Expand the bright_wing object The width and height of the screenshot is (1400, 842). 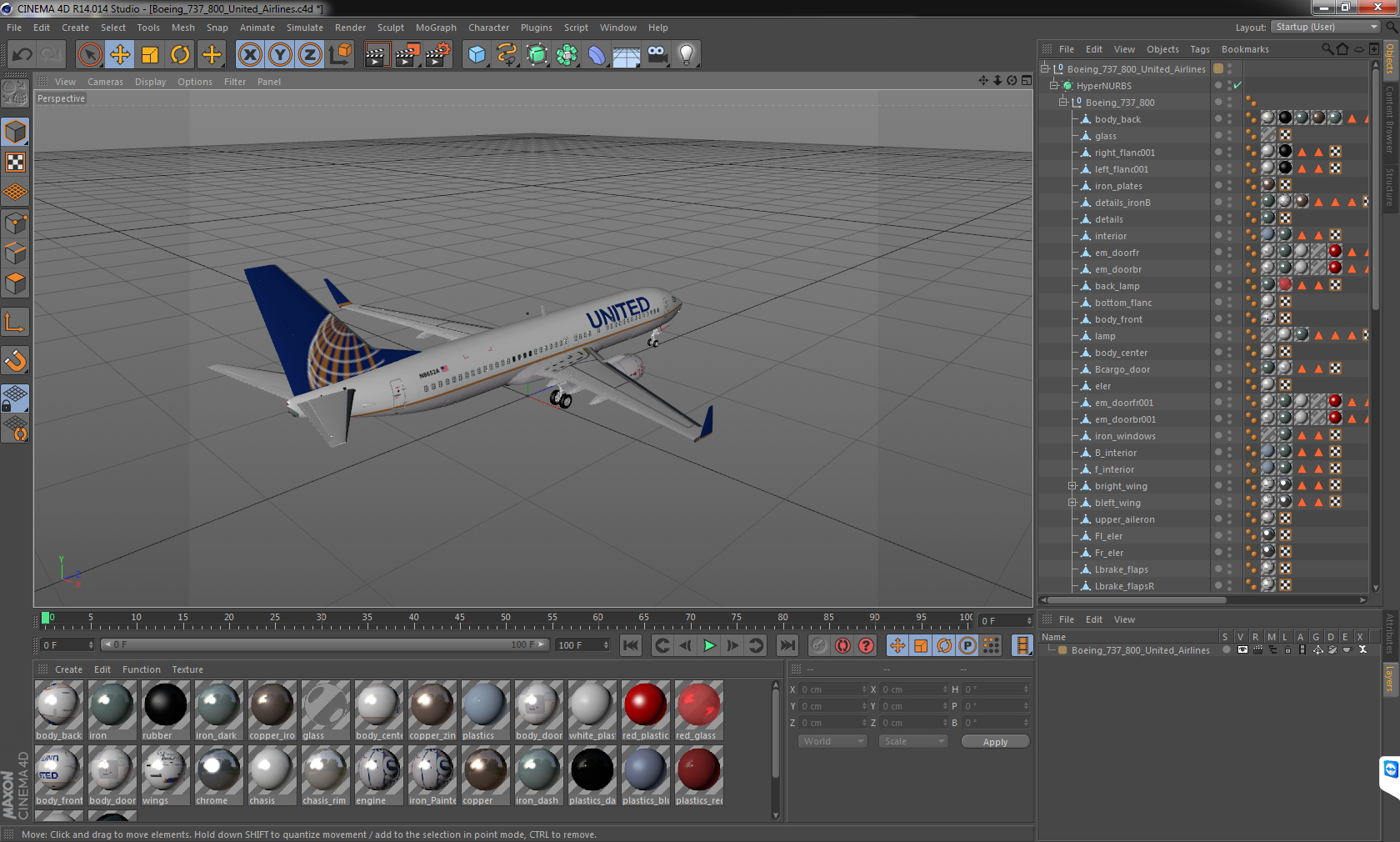coord(1072,485)
